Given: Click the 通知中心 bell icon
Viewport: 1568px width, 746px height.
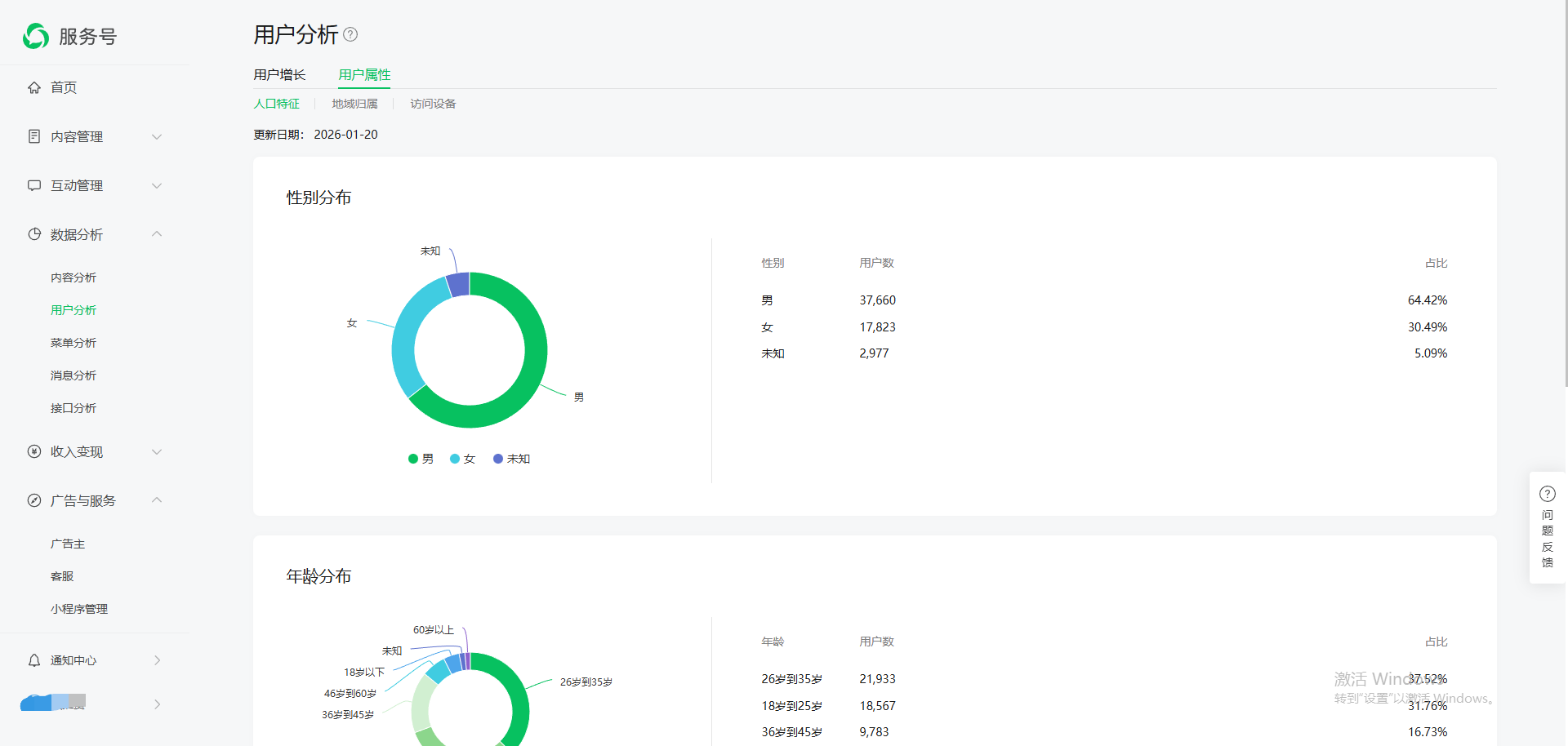Looking at the screenshot, I should point(34,660).
